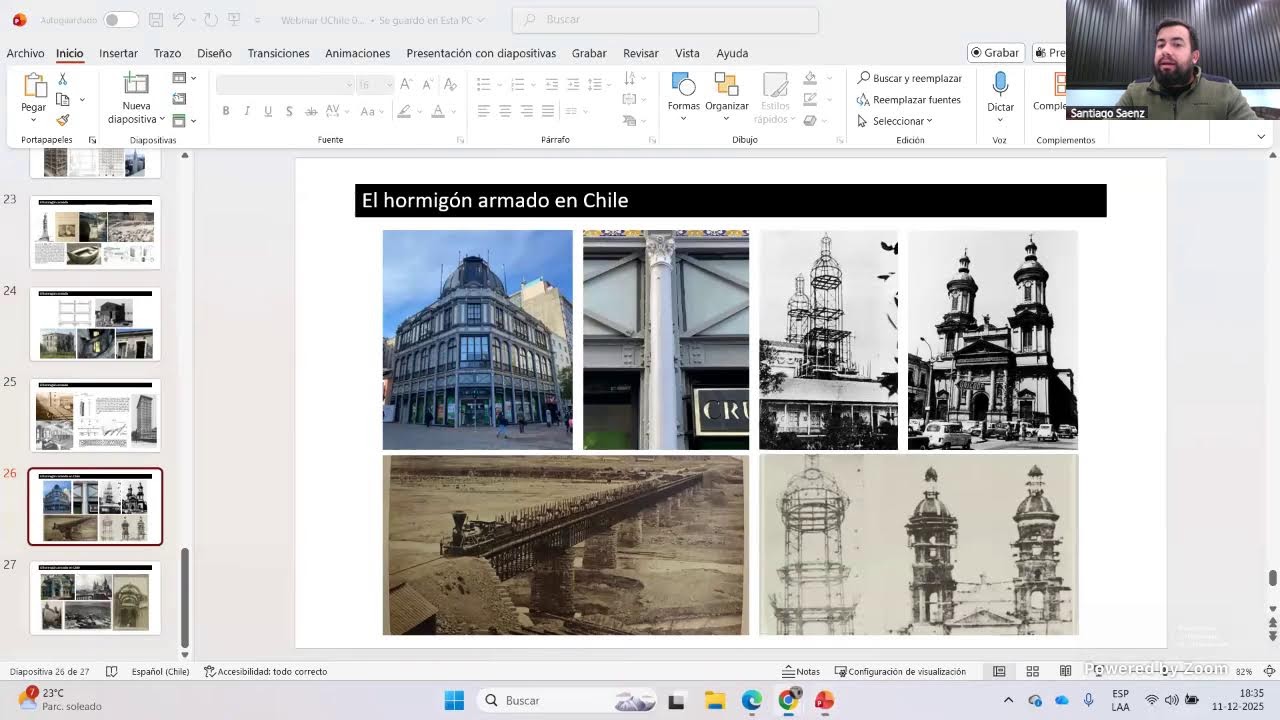Toggle right text alignment
Viewport: 1280px width, 720px height.
point(526,111)
